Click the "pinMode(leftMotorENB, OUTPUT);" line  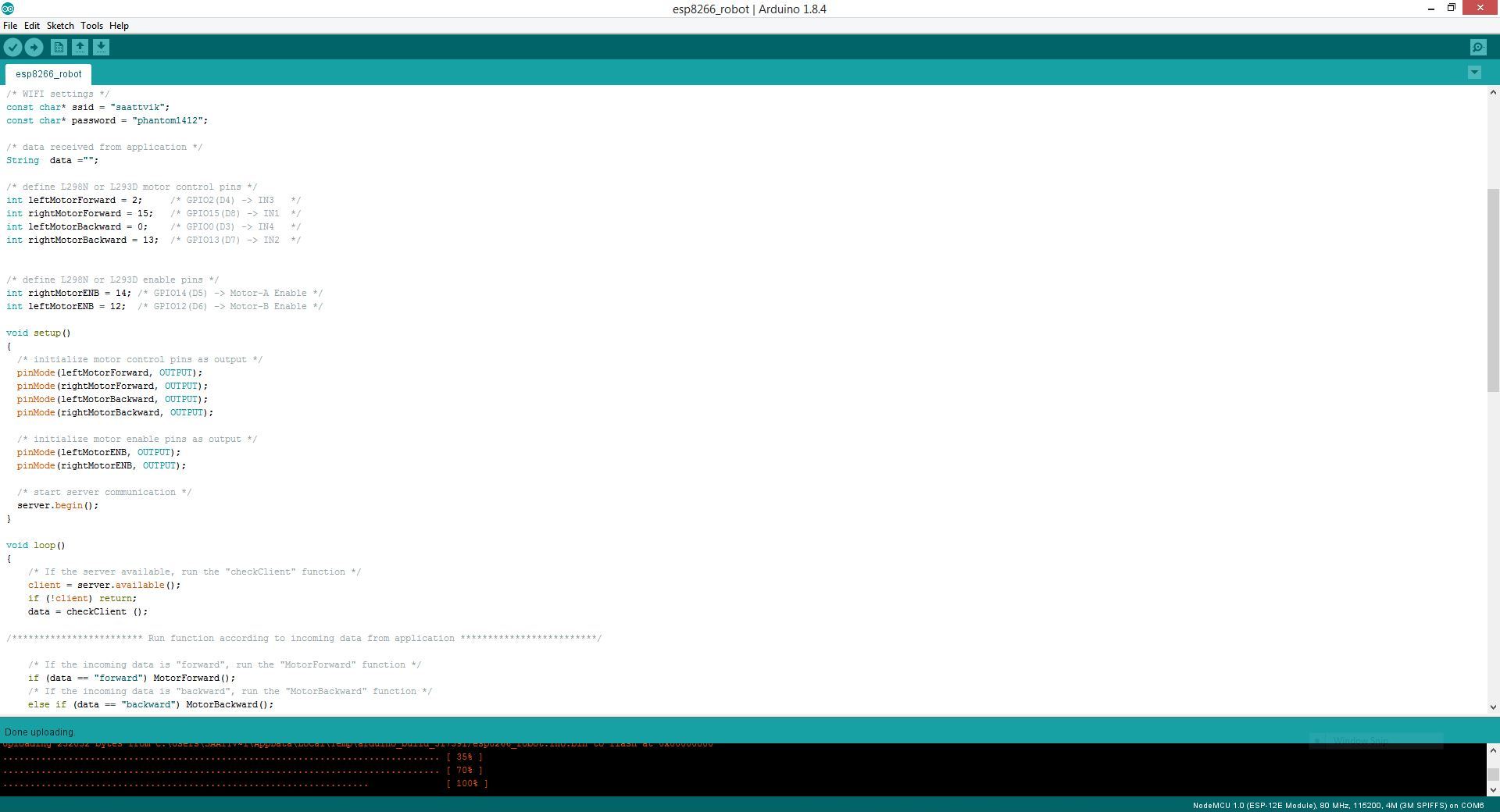pos(98,452)
